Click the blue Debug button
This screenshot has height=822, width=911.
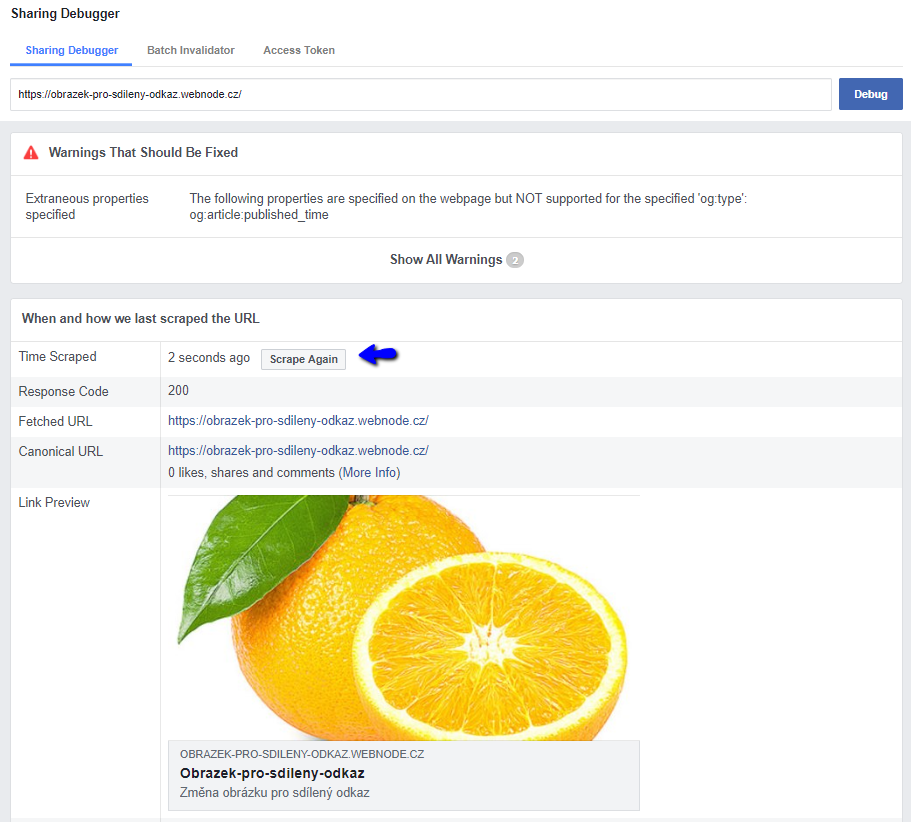pos(870,94)
